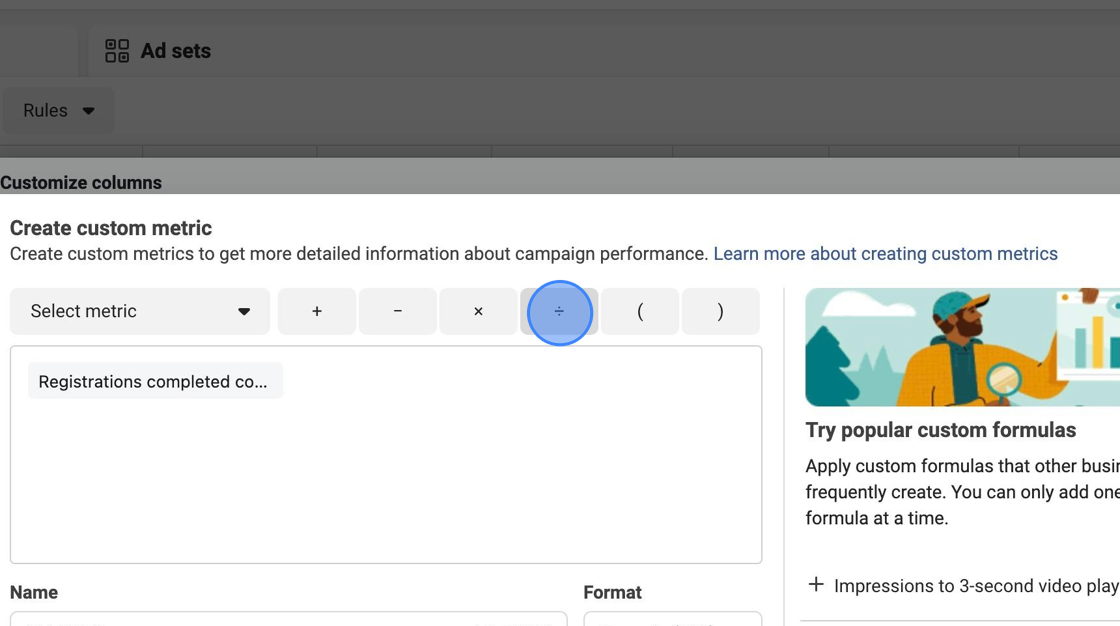Insert a closing parenthesis
Image resolution: width=1120 pixels, height=626 pixels.
tap(720, 311)
